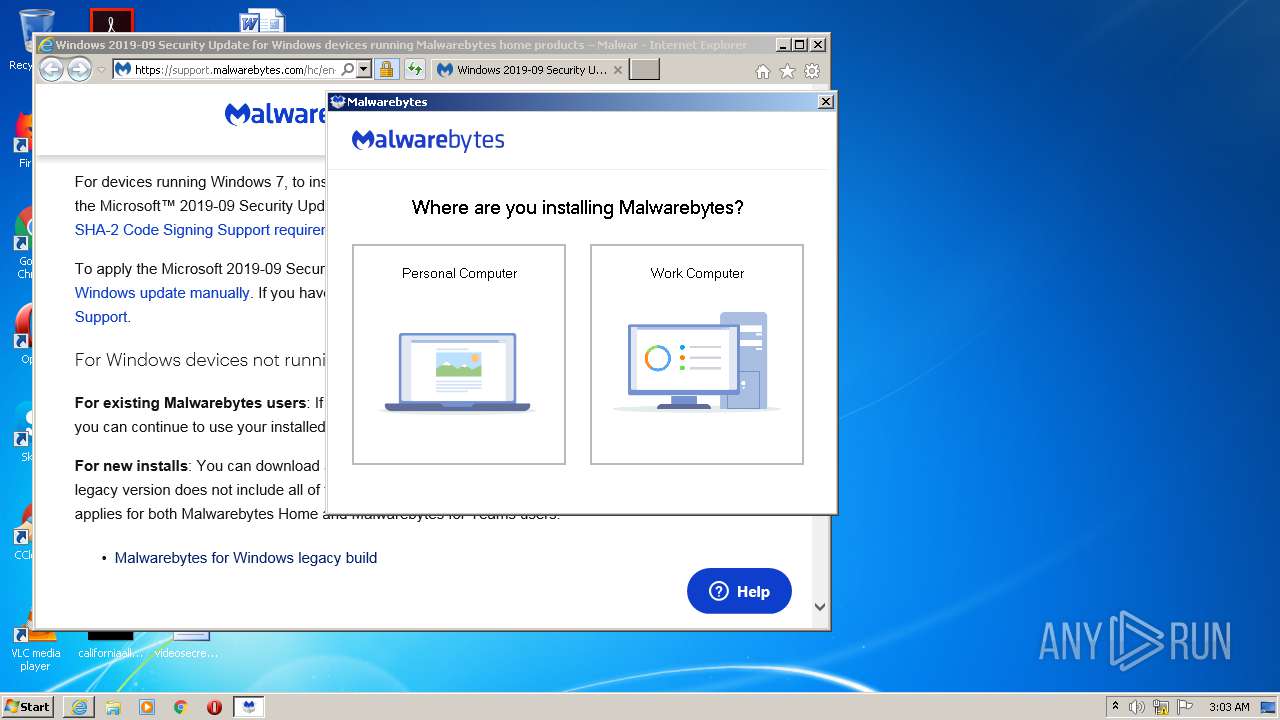Open the Adobe Reader desktop icon
The width and height of the screenshot is (1280, 720).
pos(111,21)
